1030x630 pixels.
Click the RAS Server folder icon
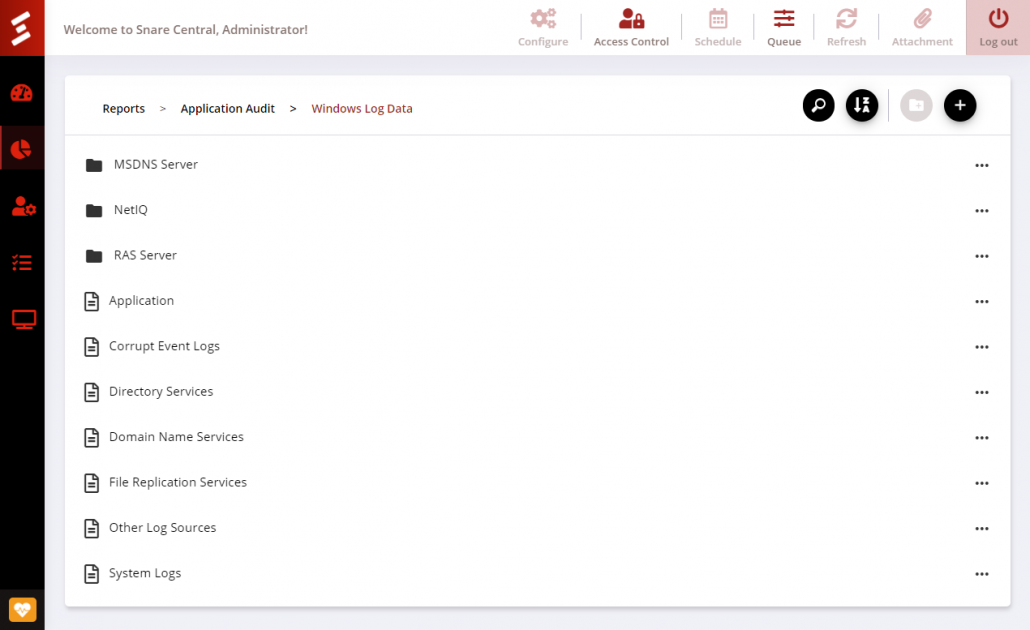pos(94,256)
